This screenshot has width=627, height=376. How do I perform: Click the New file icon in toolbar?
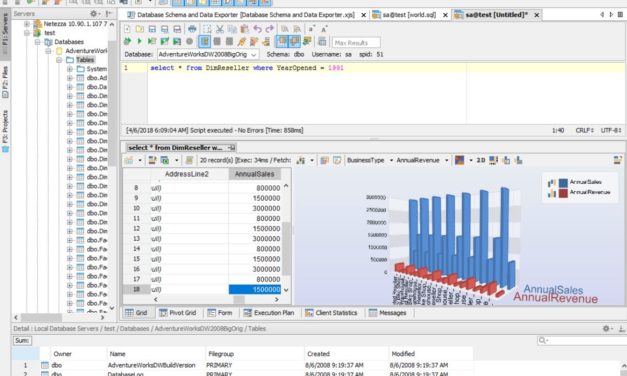[x=127, y=29]
